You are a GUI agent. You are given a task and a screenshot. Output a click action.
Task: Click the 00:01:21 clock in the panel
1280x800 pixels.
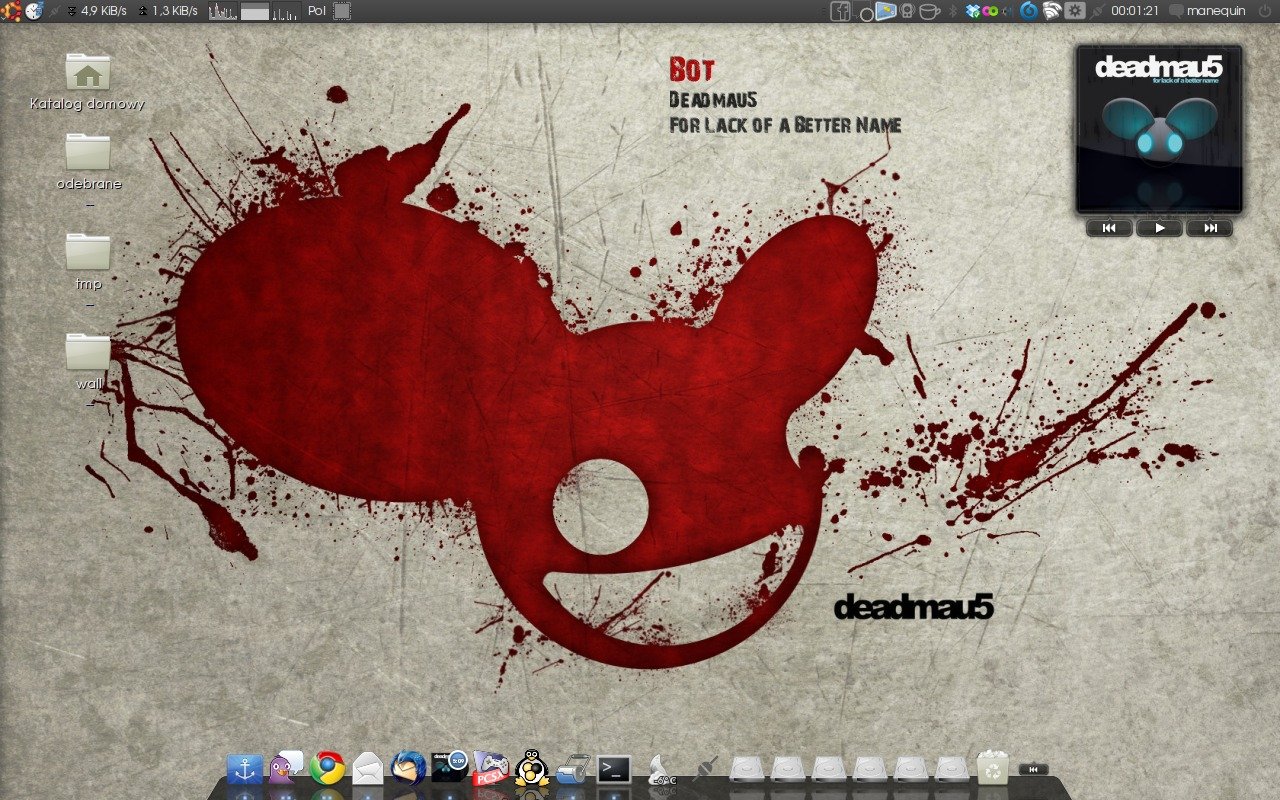pos(1135,11)
